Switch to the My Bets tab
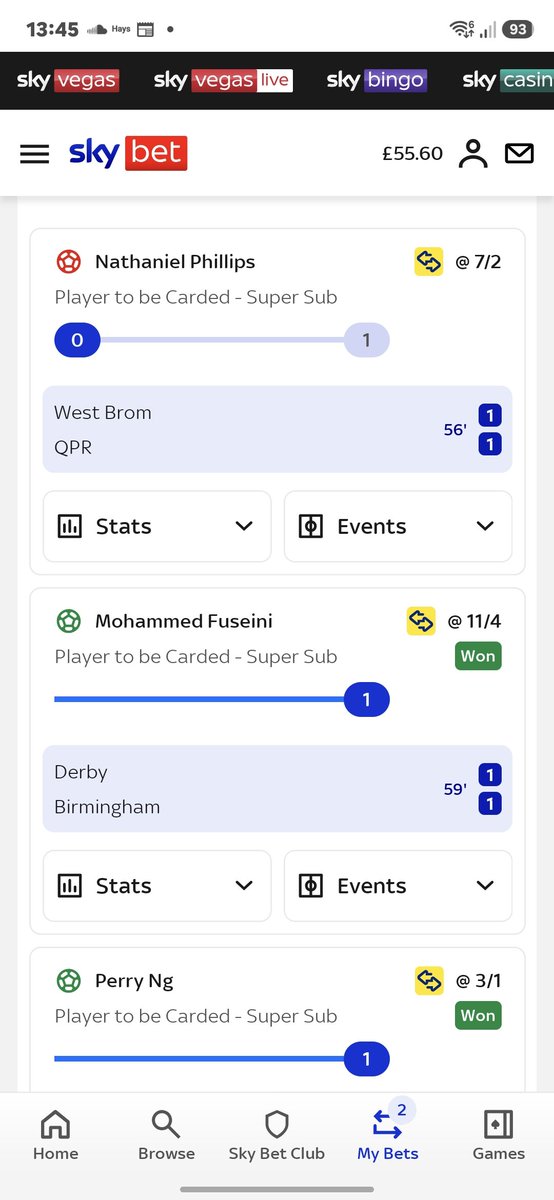Screen dimensions: 554x1200 tap(388, 1136)
